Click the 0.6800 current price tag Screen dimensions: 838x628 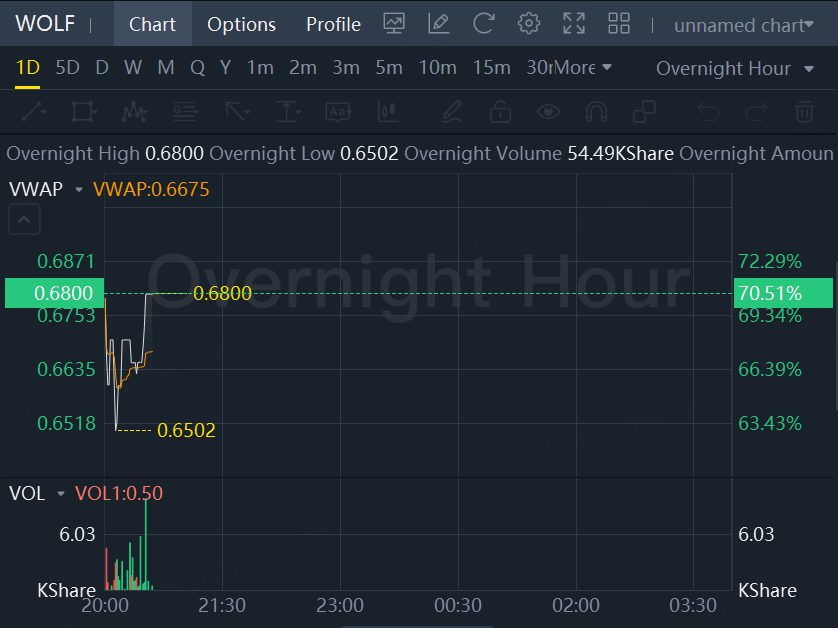coord(55,293)
